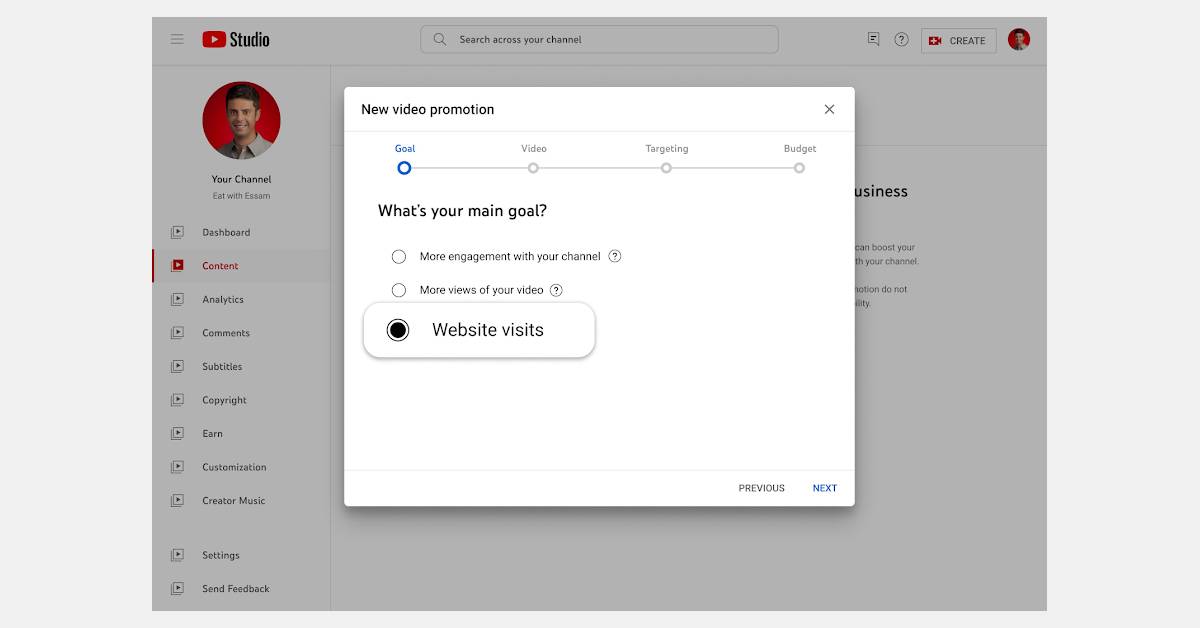
Task: Open the hamburger navigation menu
Action: click(177, 39)
